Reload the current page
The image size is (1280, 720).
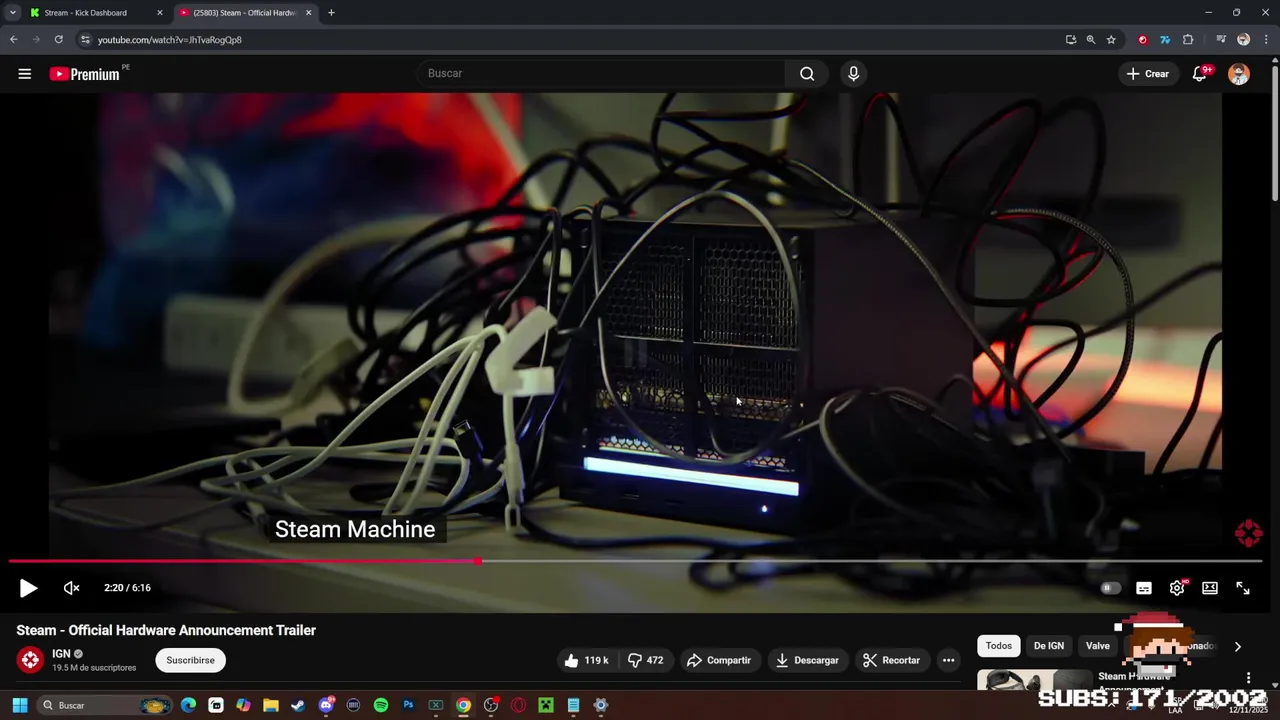pos(59,40)
